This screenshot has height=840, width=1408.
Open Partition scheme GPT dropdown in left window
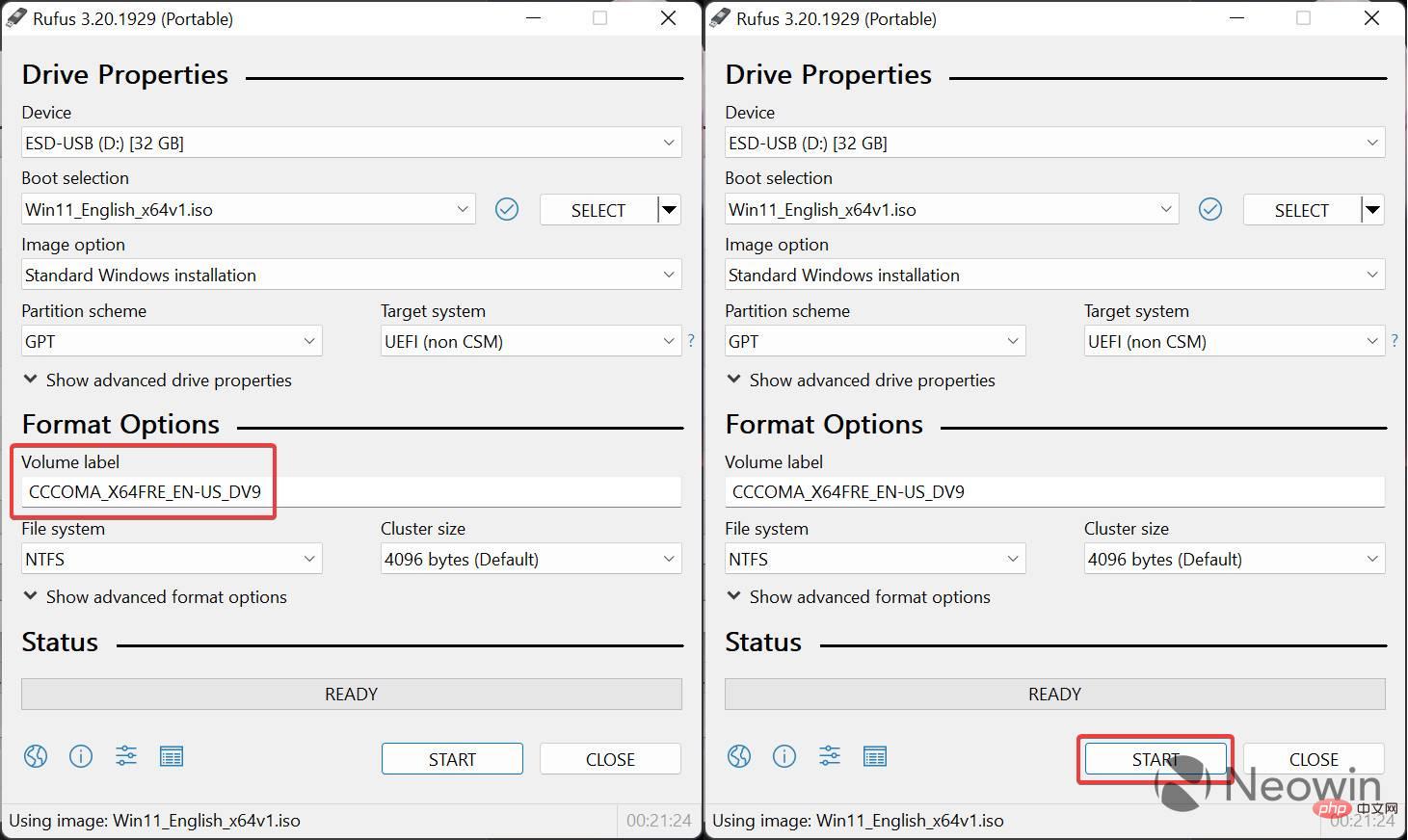click(172, 341)
